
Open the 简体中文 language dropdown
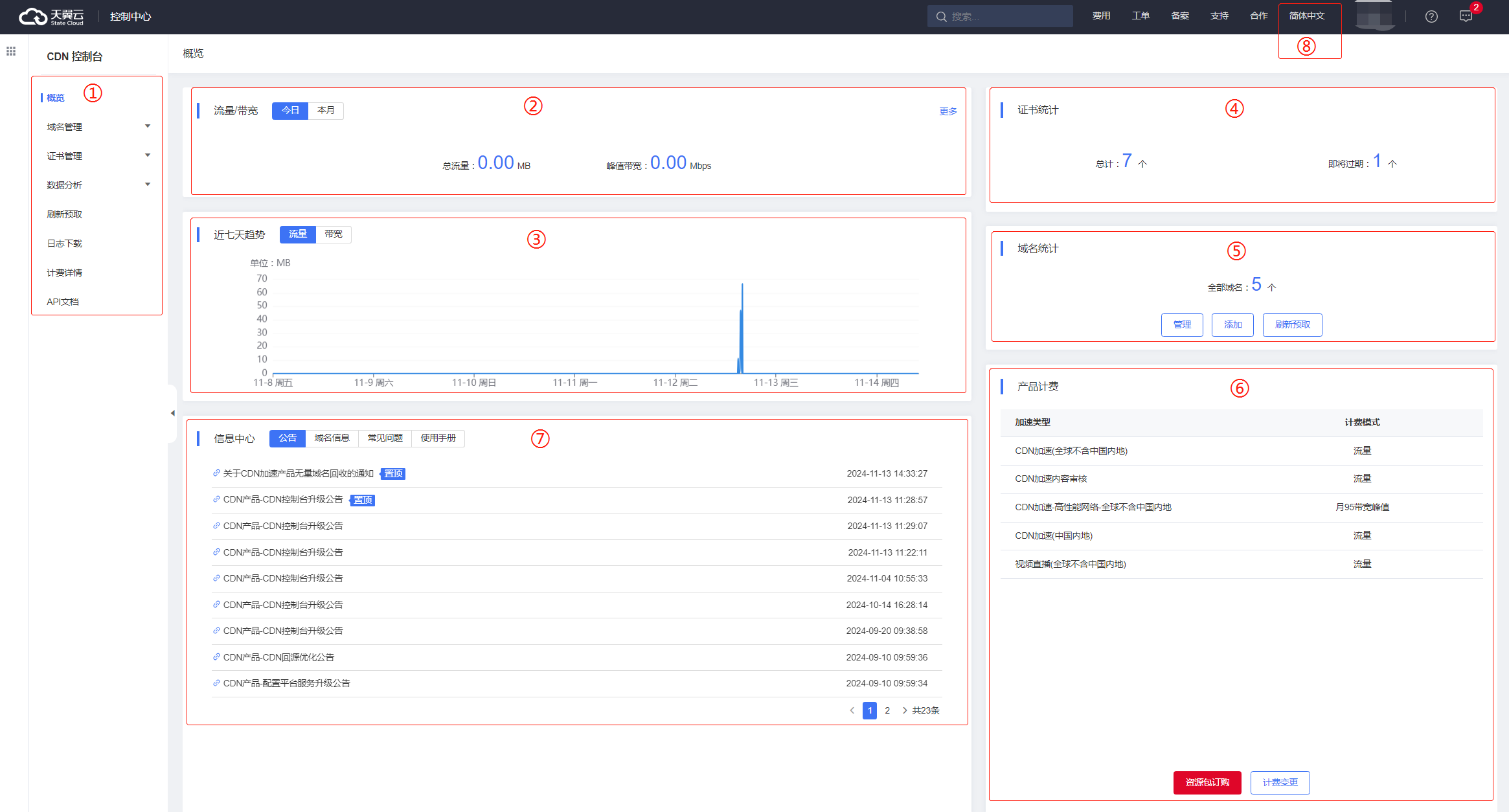[x=1307, y=16]
